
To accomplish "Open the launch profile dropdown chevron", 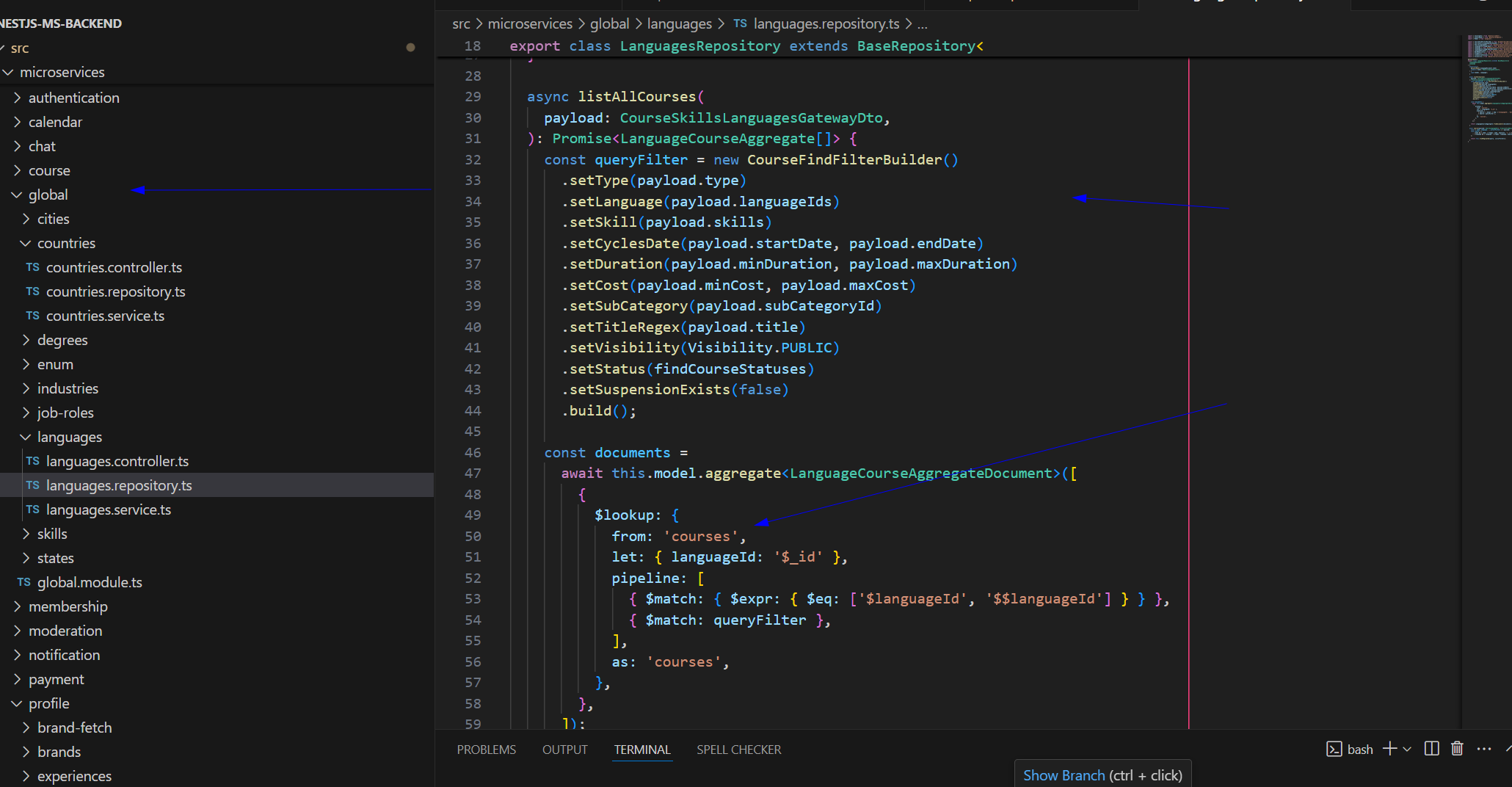I will click(x=1407, y=750).
